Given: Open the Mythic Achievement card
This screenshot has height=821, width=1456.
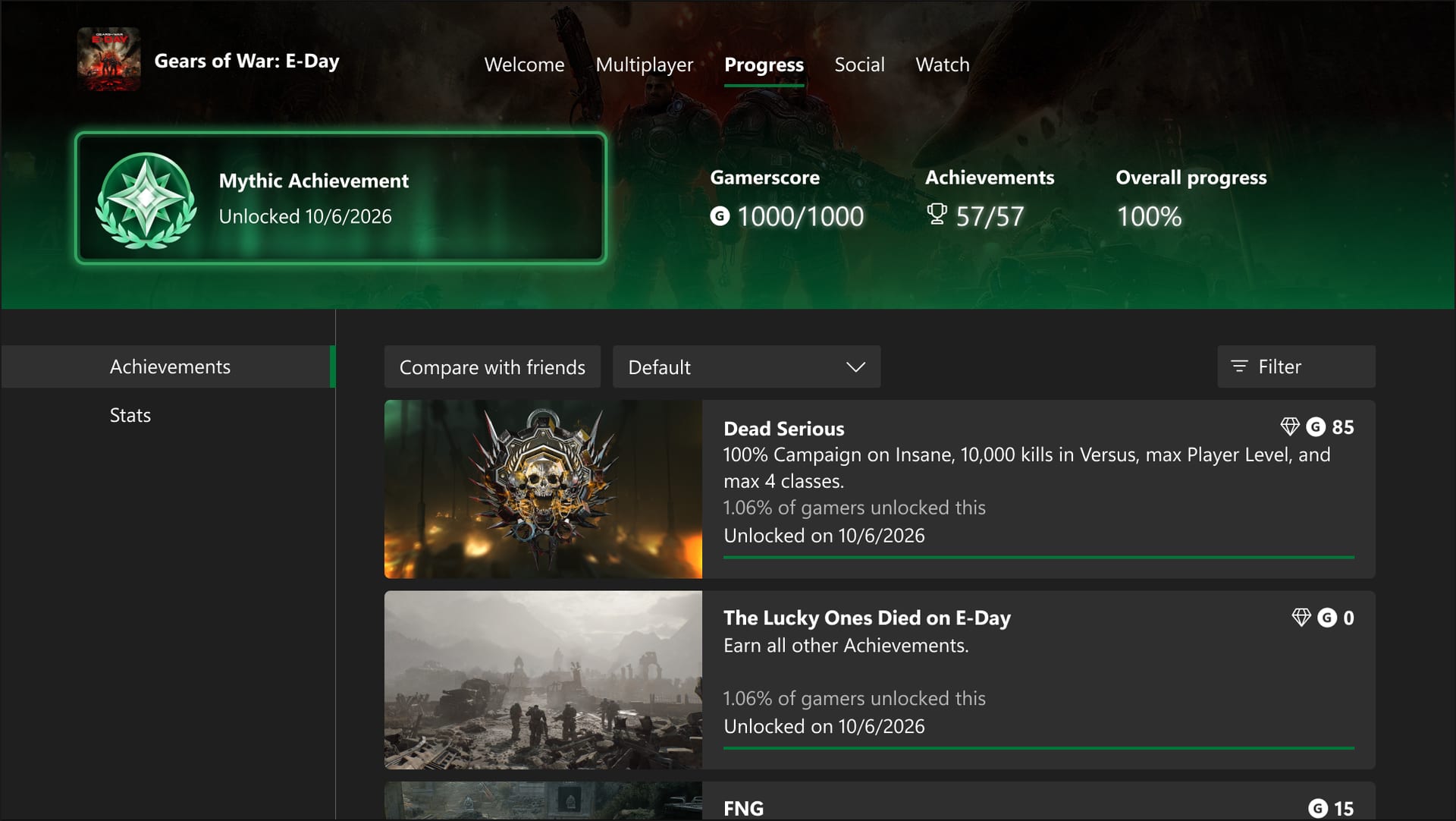Looking at the screenshot, I should 340,198.
